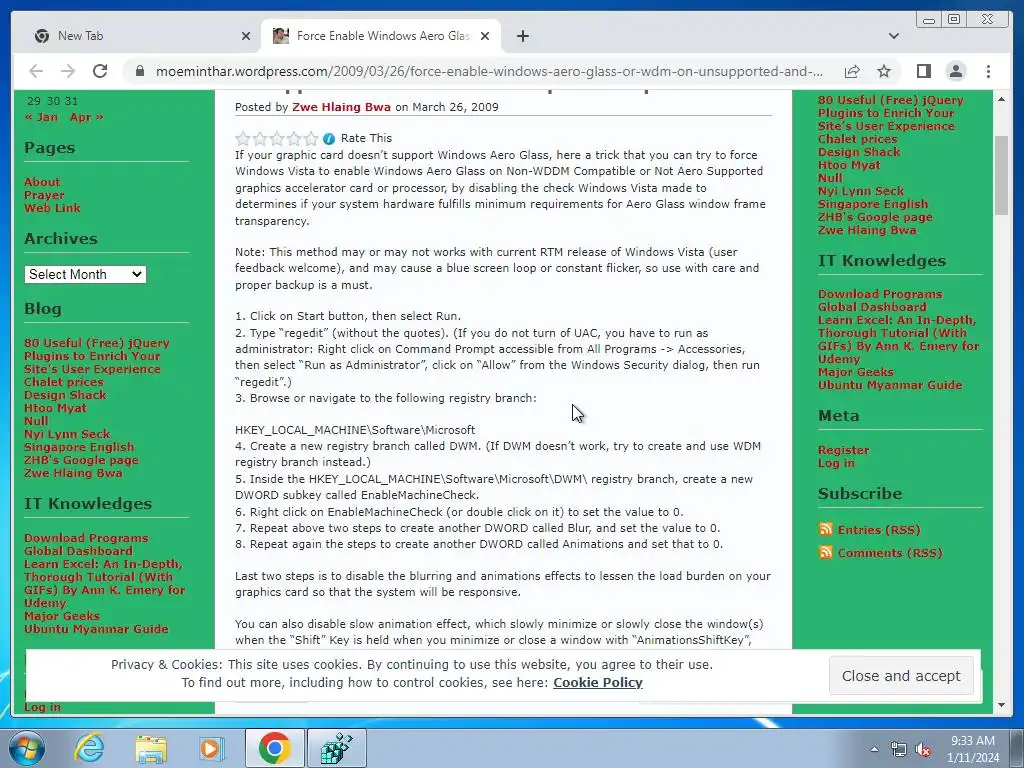Screen dimensions: 1024x768
Task: Open Windows Media Player from taskbar
Action: (212, 748)
